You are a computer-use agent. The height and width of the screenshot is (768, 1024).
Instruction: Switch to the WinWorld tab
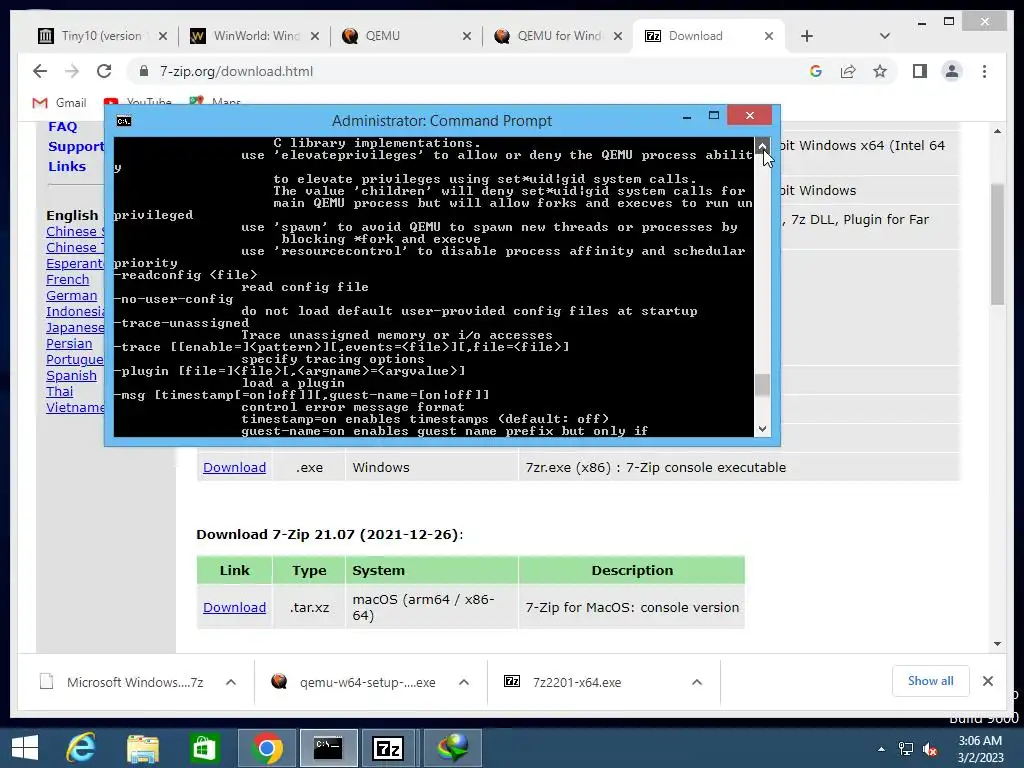coord(255,36)
